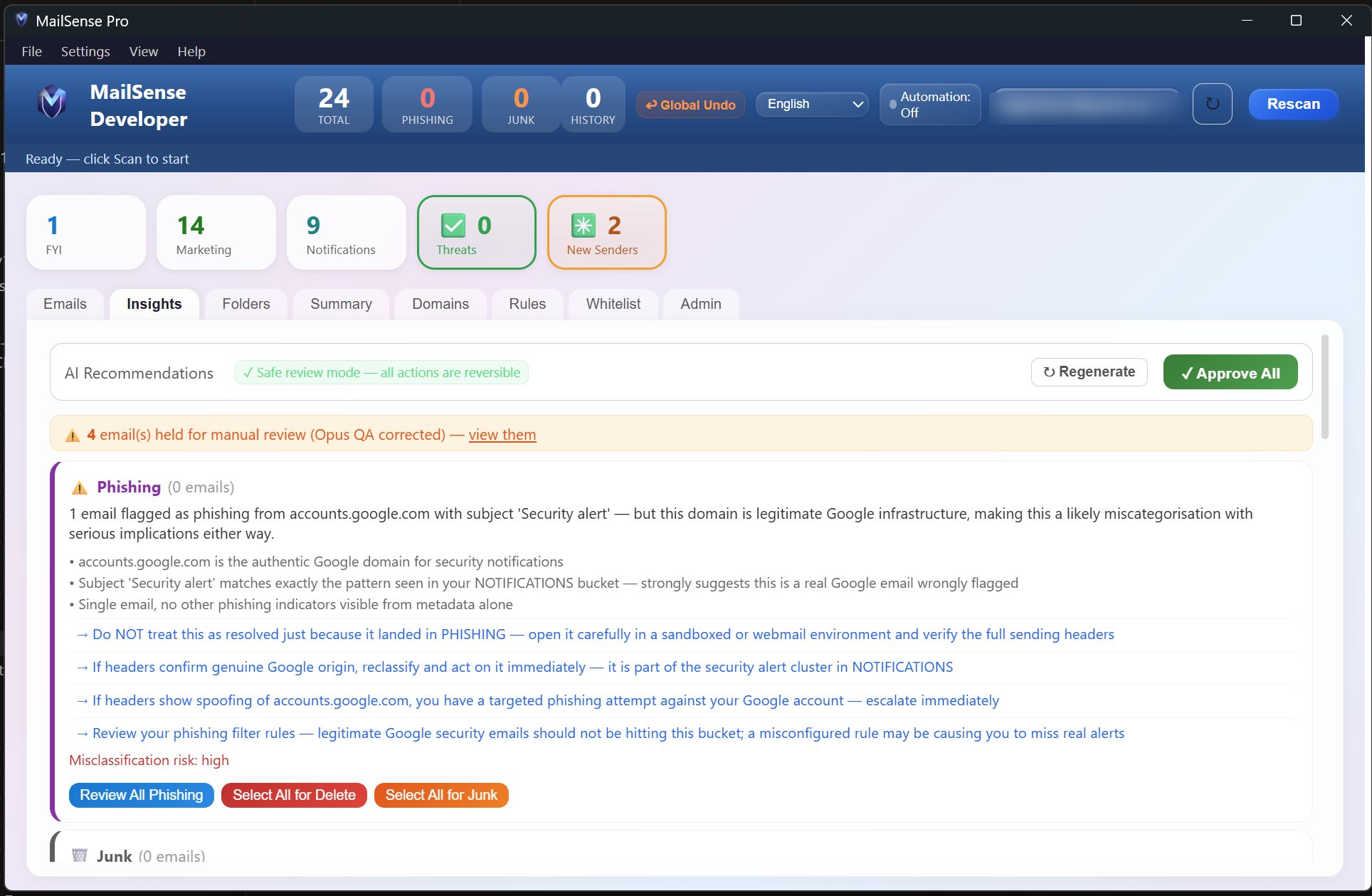The image size is (1372, 896).
Task: Select the 14 Marketing category card
Action: [216, 233]
